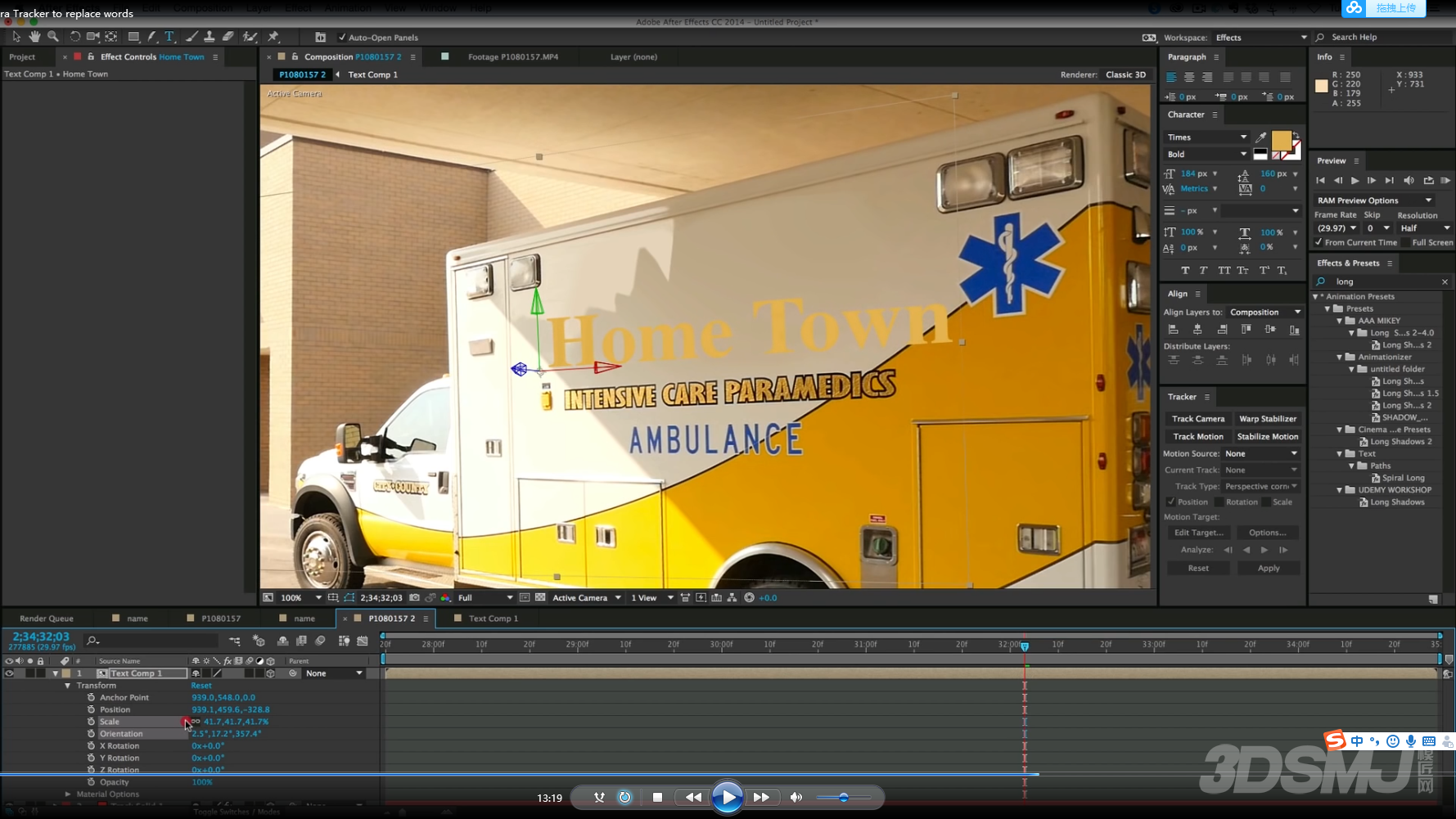The image size is (1456, 819).
Task: Click the Preview panel play button
Action: pos(1355,181)
